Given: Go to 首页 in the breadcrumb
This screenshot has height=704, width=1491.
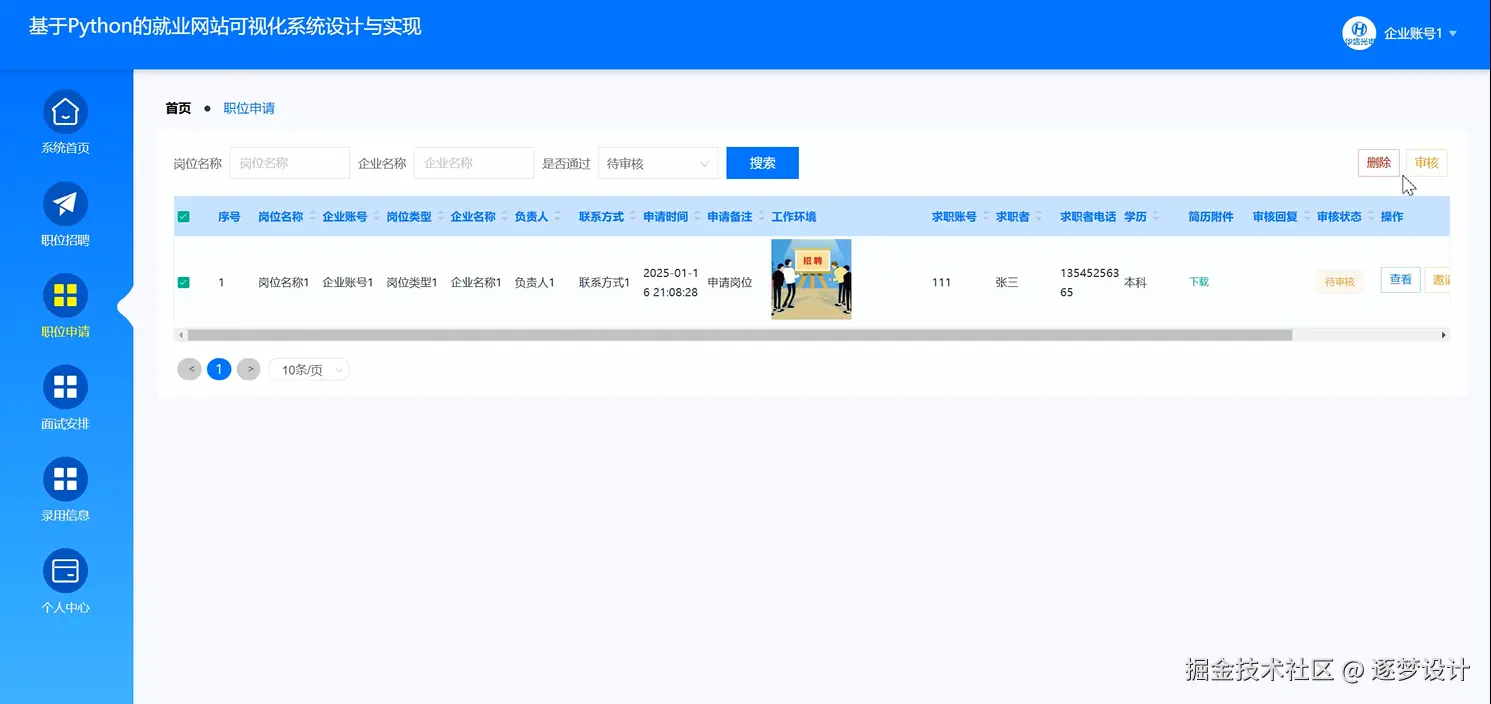Looking at the screenshot, I should pos(176,108).
